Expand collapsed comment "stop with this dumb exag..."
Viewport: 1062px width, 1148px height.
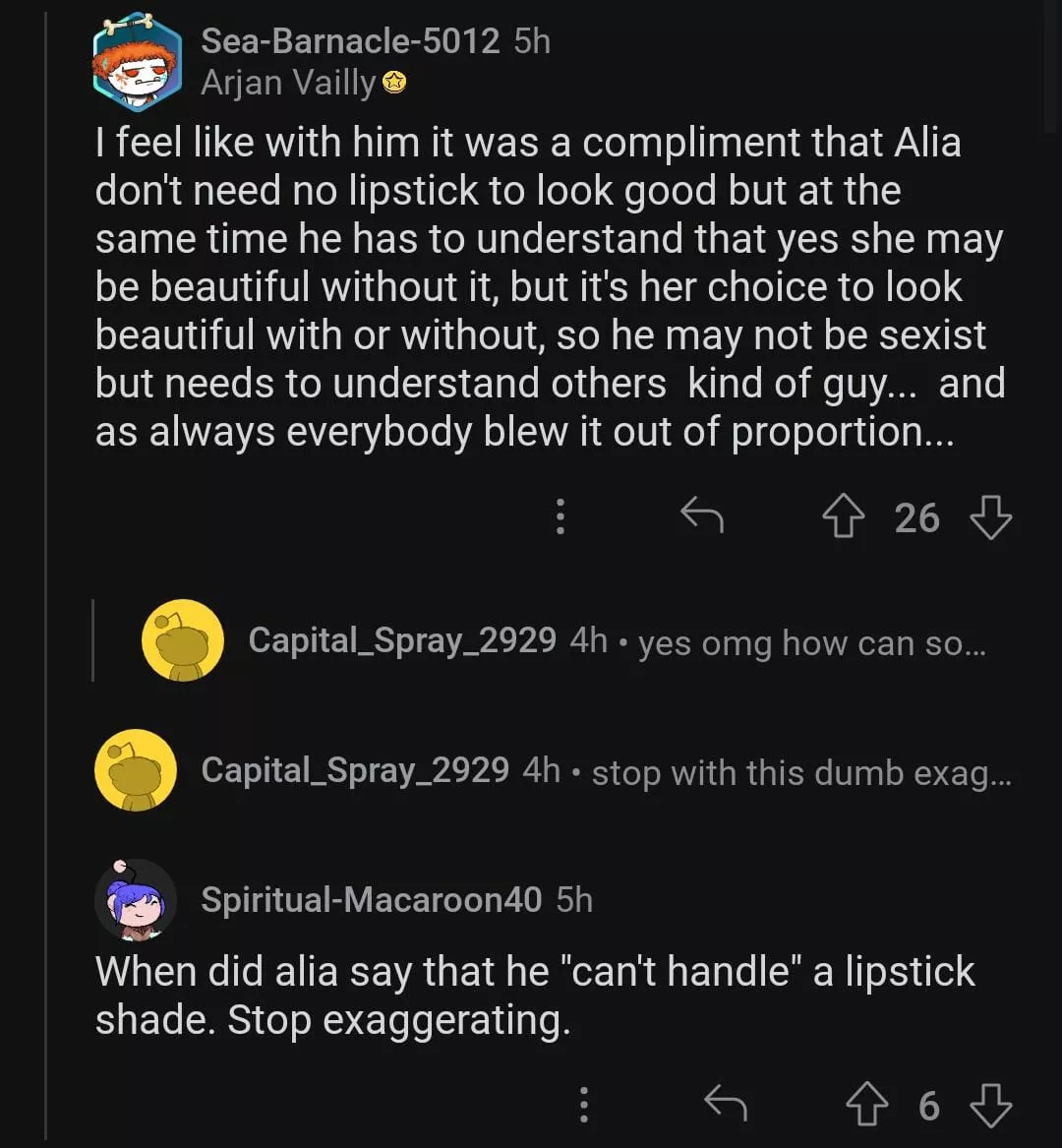coord(800,773)
